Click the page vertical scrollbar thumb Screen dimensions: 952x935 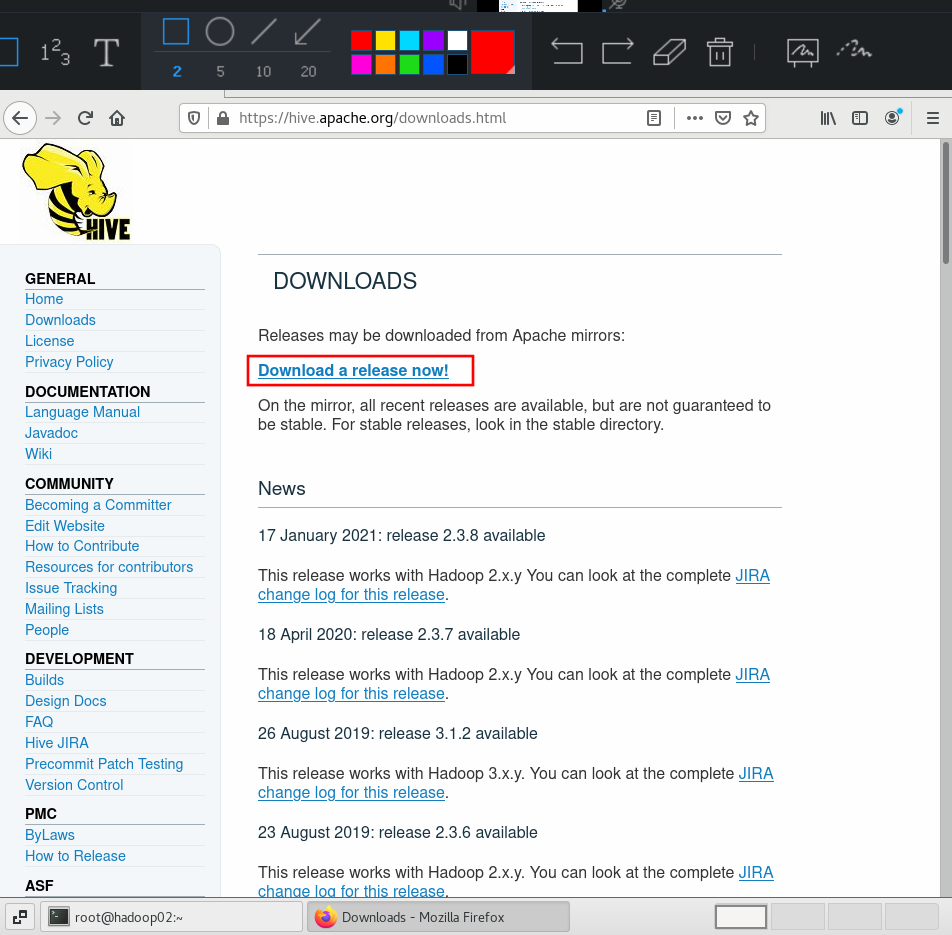[945, 202]
